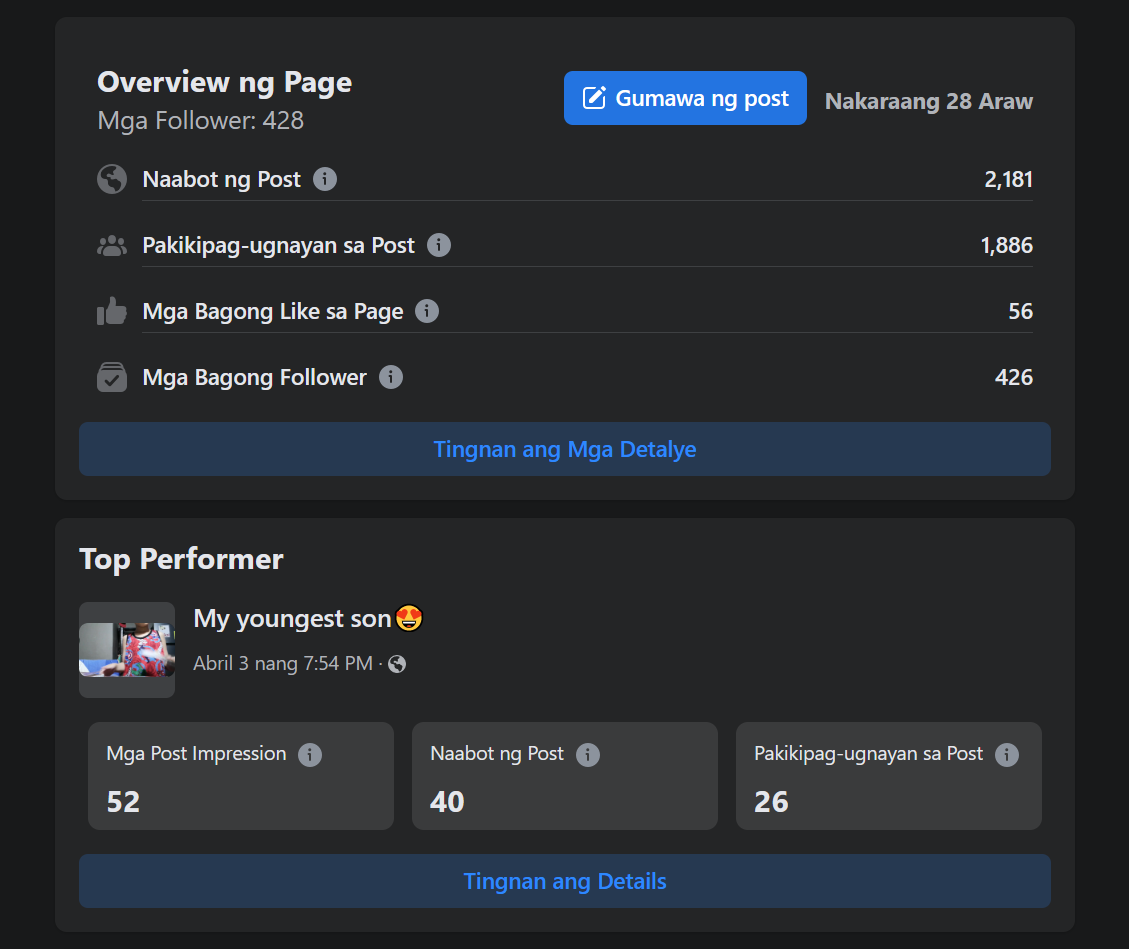Open the My youngest son post title
Viewport: 1129px width, 949px height.
292,619
